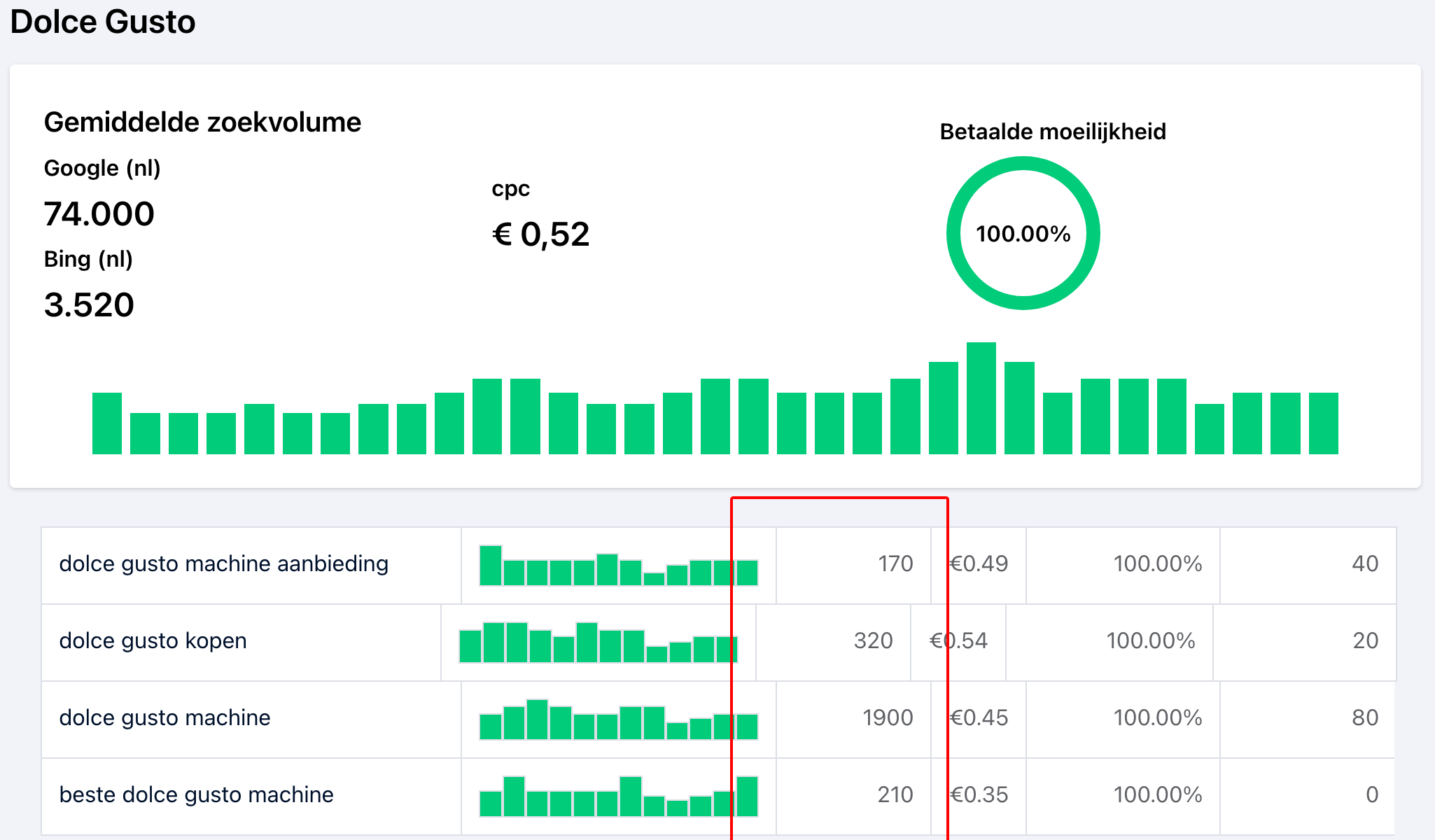Click the cpc label
Viewport: 1435px width, 840px height.
(511, 189)
